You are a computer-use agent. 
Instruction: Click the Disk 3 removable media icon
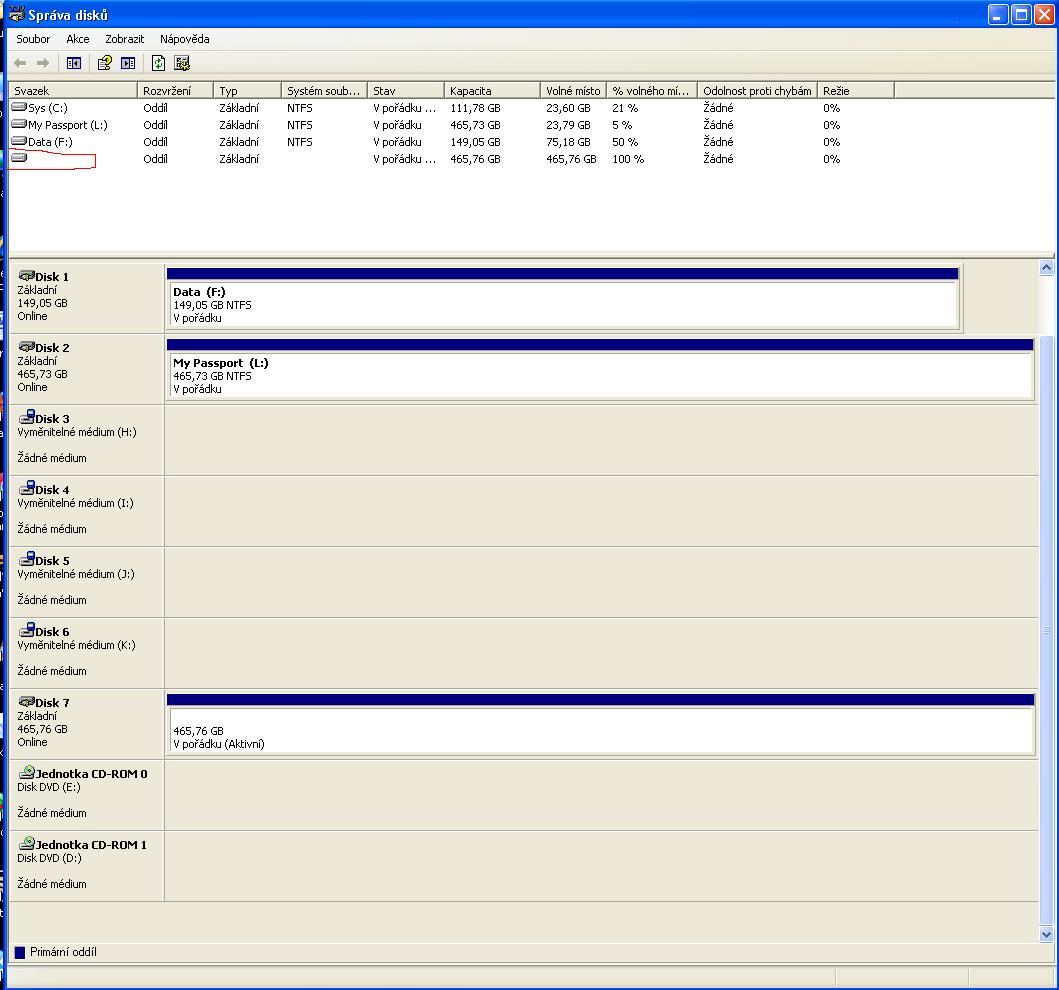tap(27, 418)
